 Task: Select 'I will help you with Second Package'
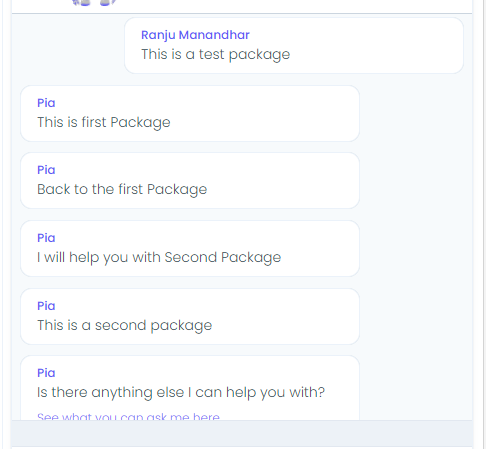pyautogui.click(x=159, y=257)
